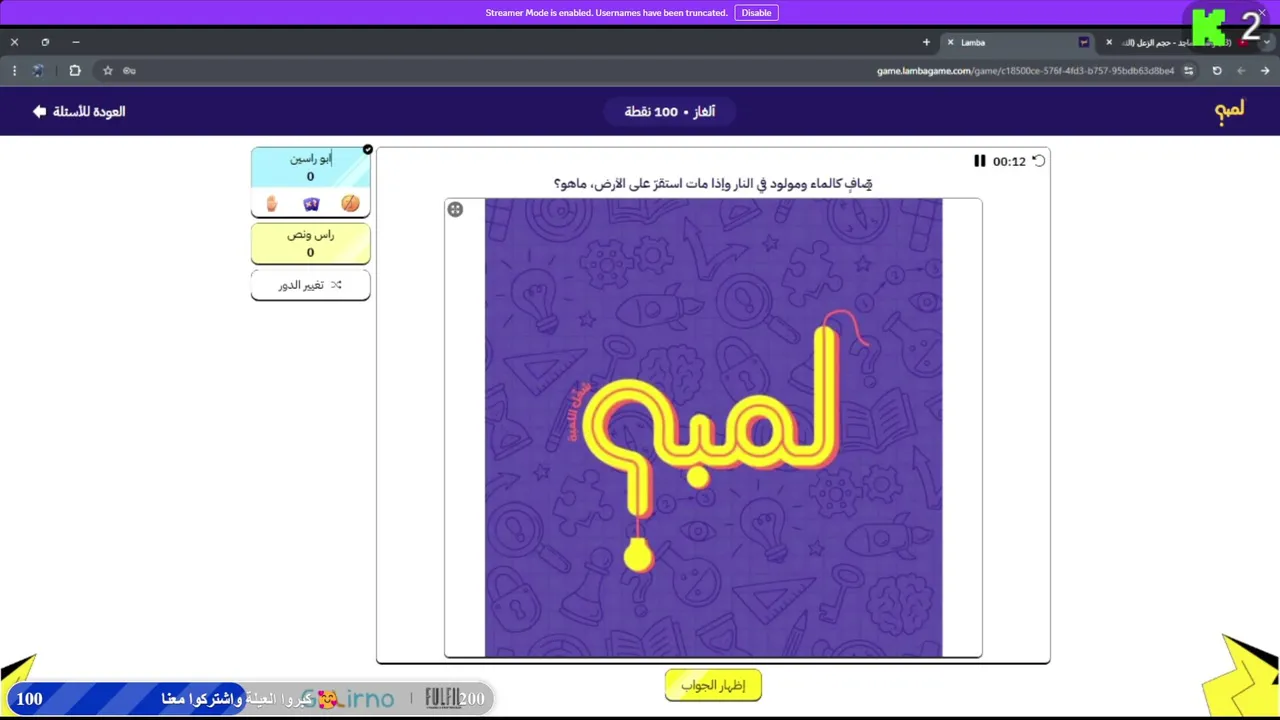Minimize the browser window

(x=76, y=42)
